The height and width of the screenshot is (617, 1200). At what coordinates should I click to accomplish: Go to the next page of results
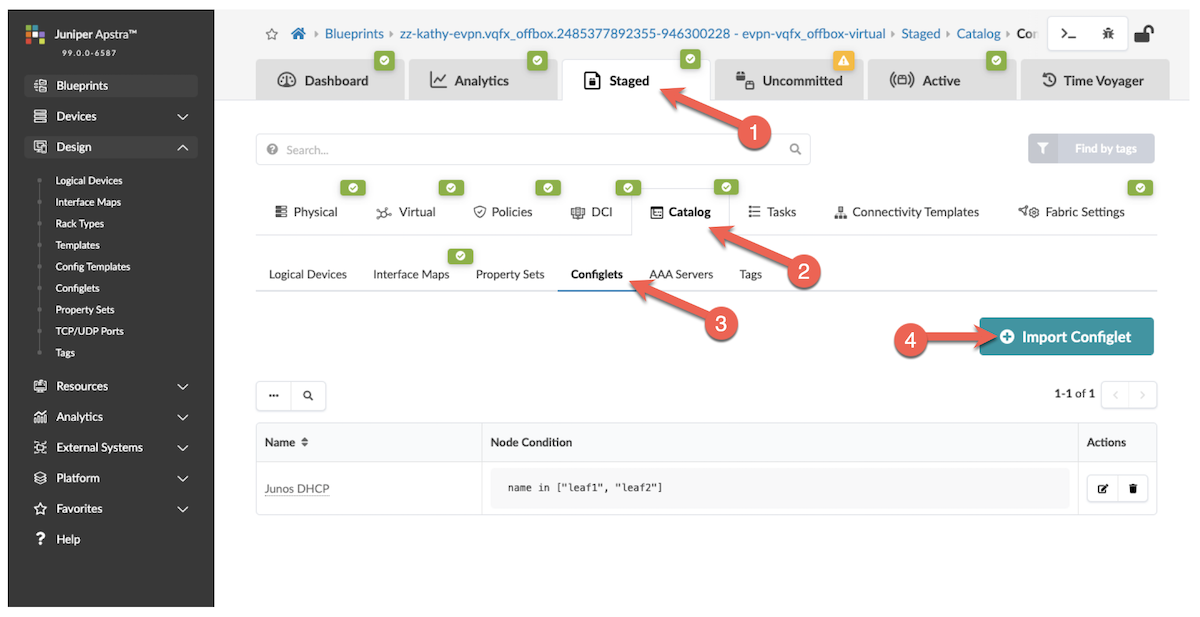[x=1143, y=394]
